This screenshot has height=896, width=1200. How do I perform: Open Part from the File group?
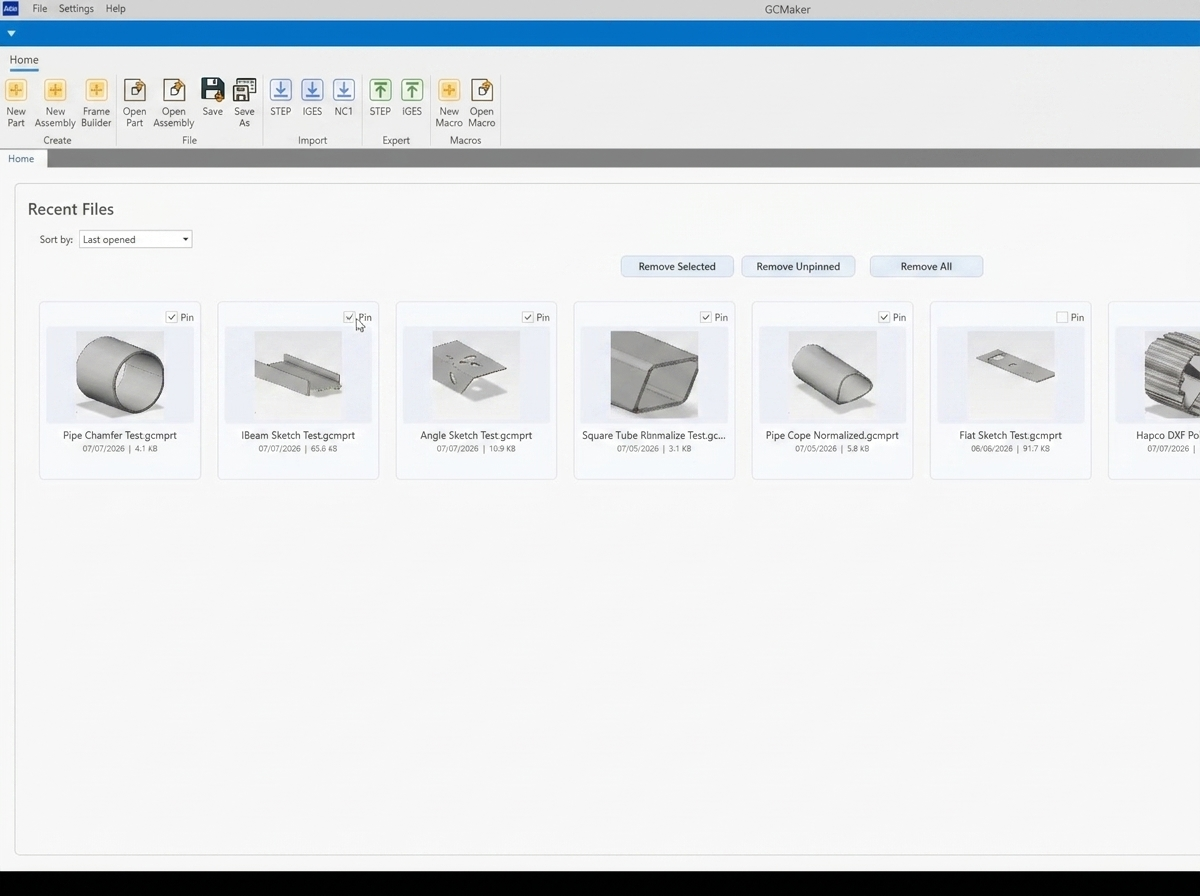click(x=134, y=103)
